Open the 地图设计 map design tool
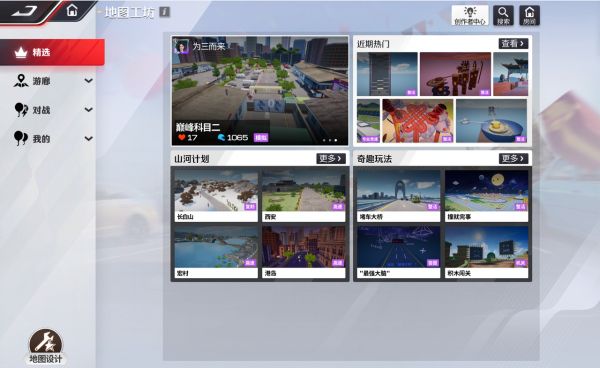 click(46, 346)
